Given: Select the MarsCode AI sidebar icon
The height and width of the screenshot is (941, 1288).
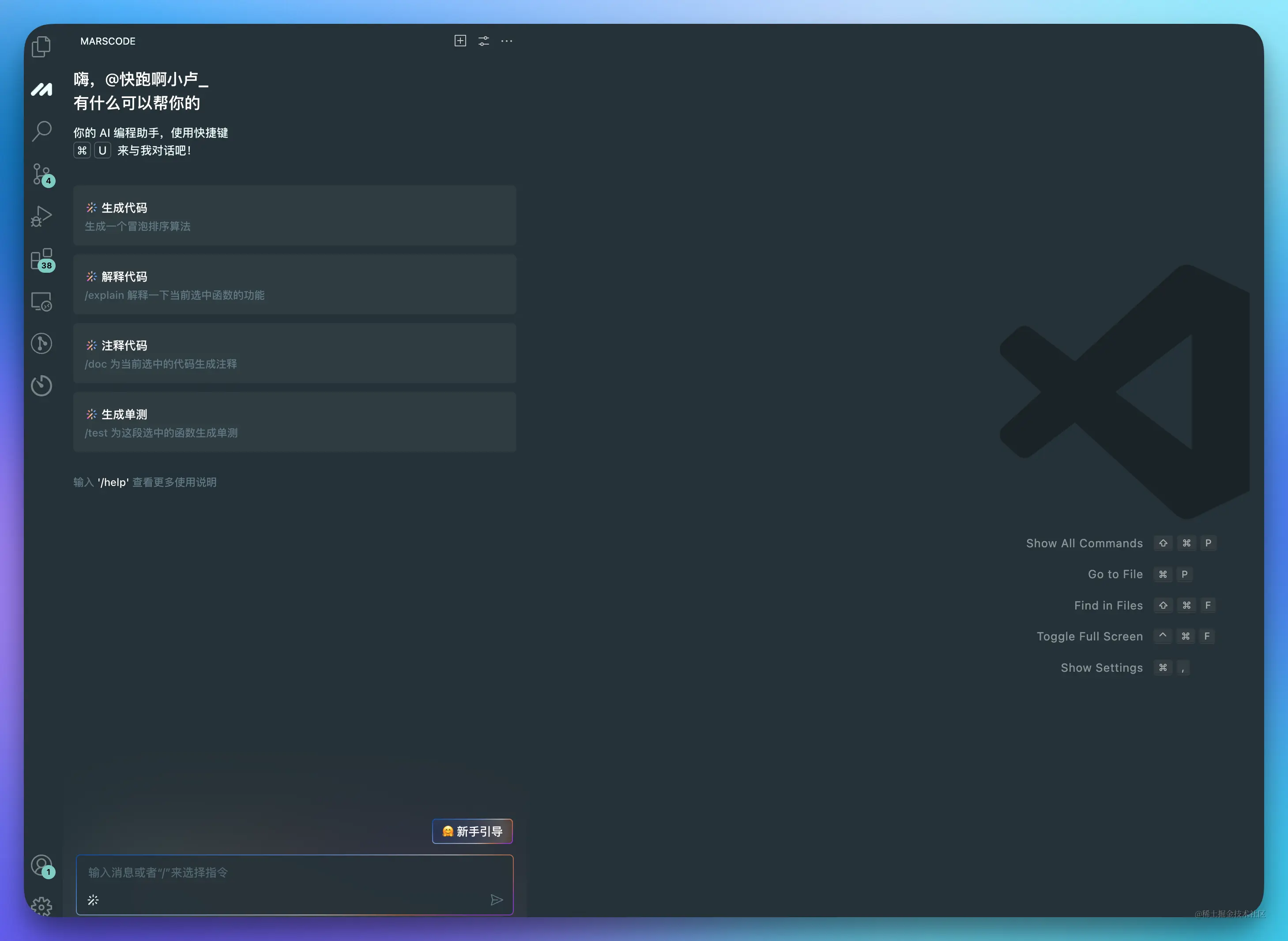Looking at the screenshot, I should point(41,90).
